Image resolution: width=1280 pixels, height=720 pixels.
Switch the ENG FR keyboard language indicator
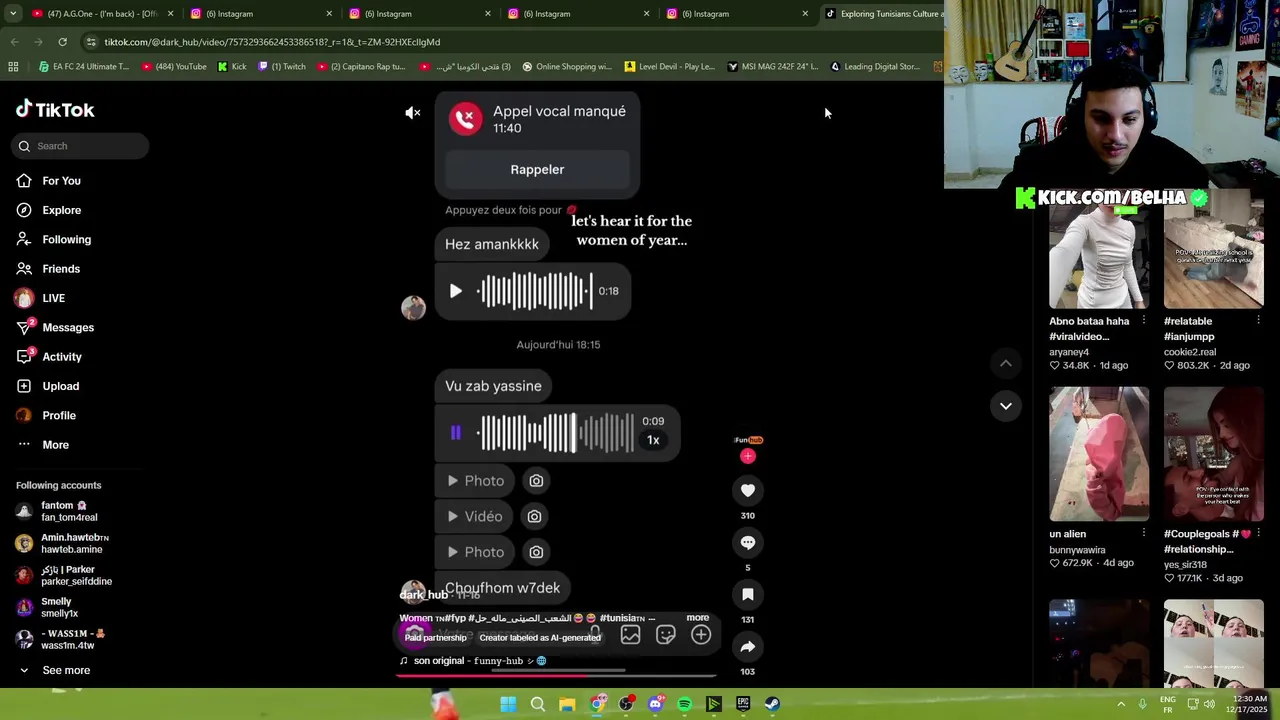click(x=1168, y=704)
